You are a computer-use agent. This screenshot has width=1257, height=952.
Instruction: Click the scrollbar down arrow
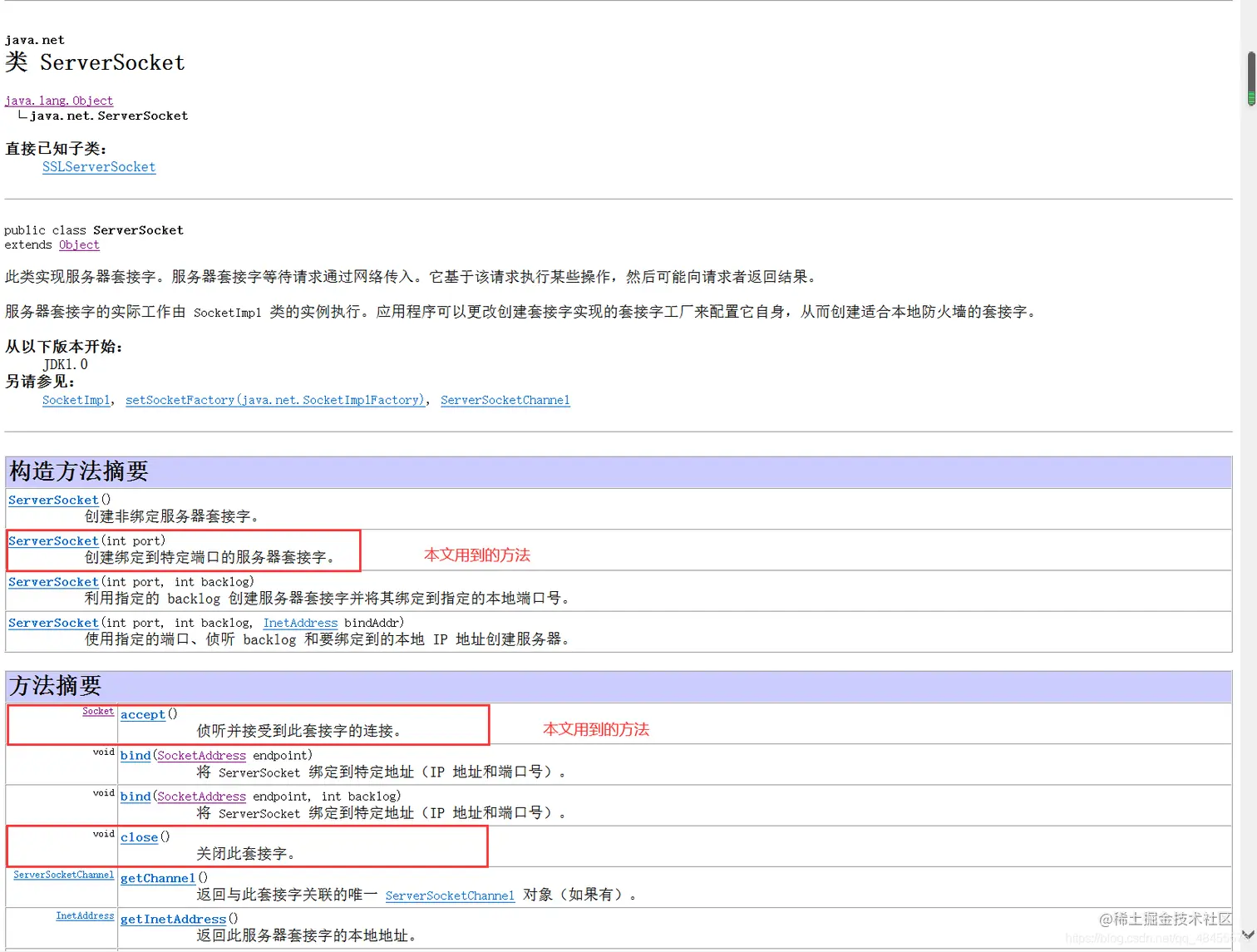[1249, 934]
